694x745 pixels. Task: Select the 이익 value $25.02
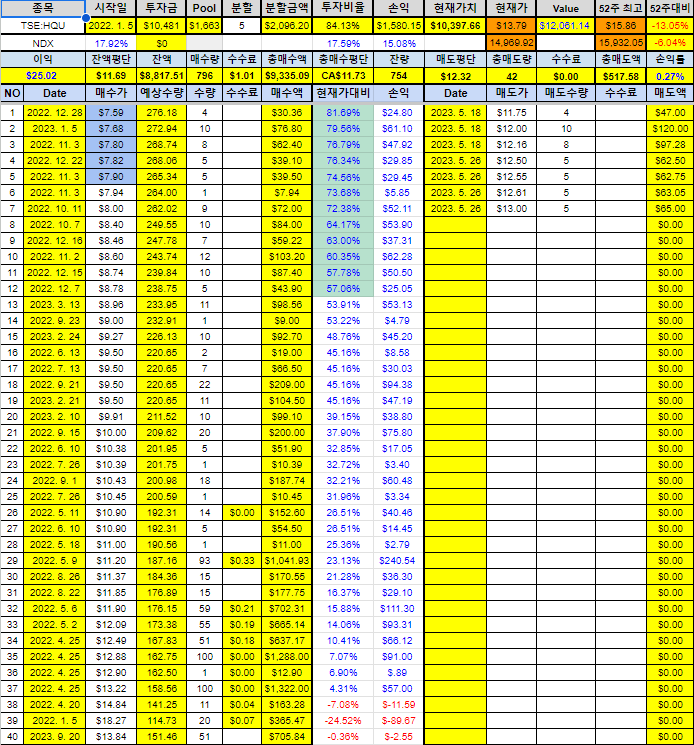point(43,76)
